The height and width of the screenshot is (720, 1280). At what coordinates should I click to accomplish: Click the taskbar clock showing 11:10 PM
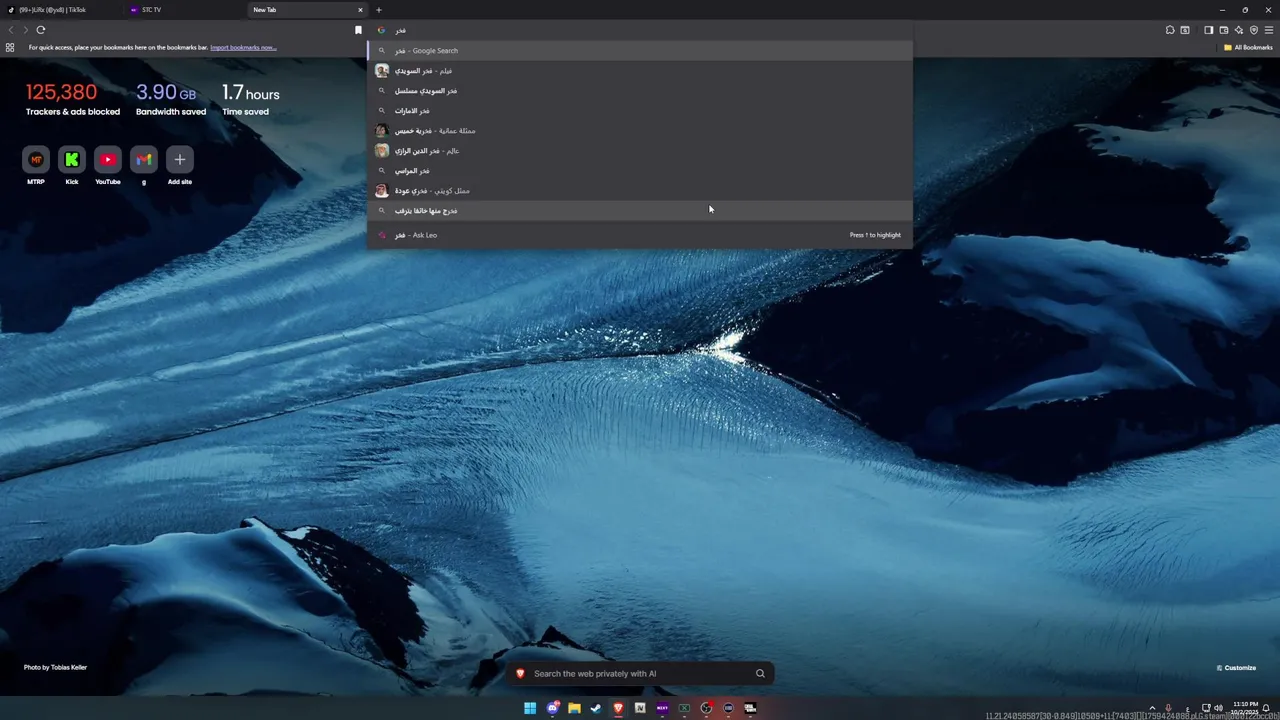tap(1246, 708)
